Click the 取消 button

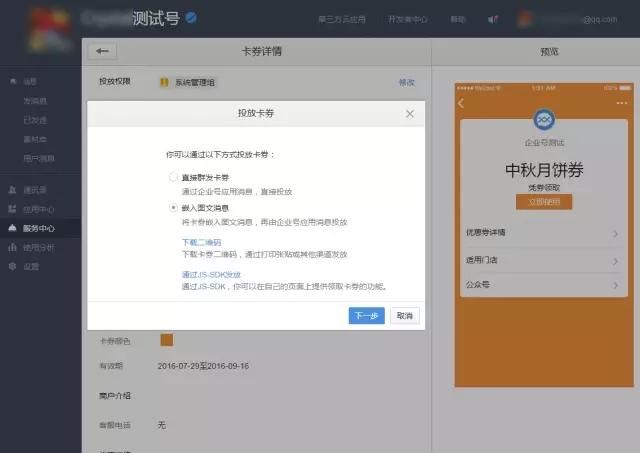[x=404, y=315]
